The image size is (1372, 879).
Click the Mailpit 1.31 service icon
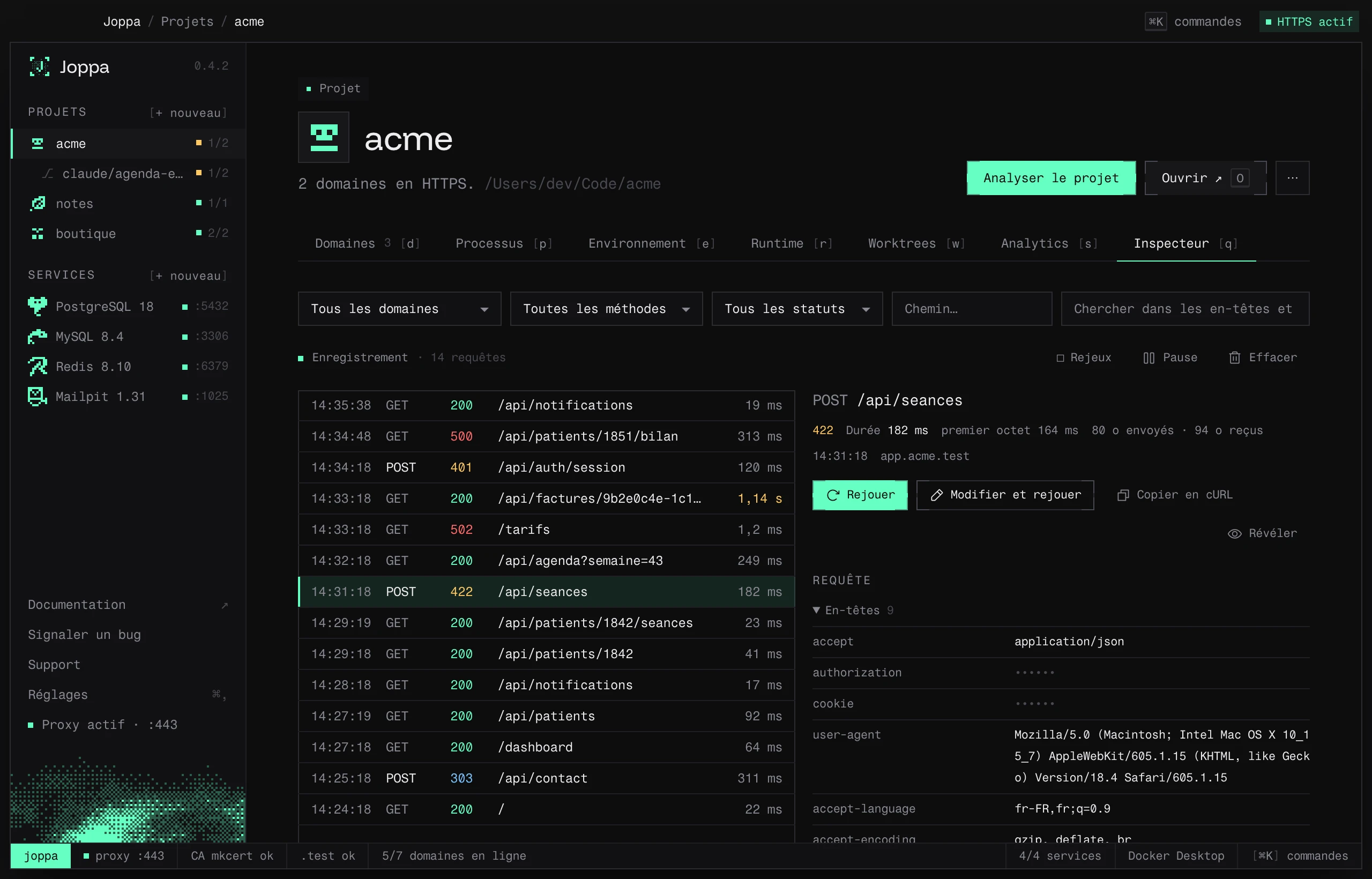(38, 396)
